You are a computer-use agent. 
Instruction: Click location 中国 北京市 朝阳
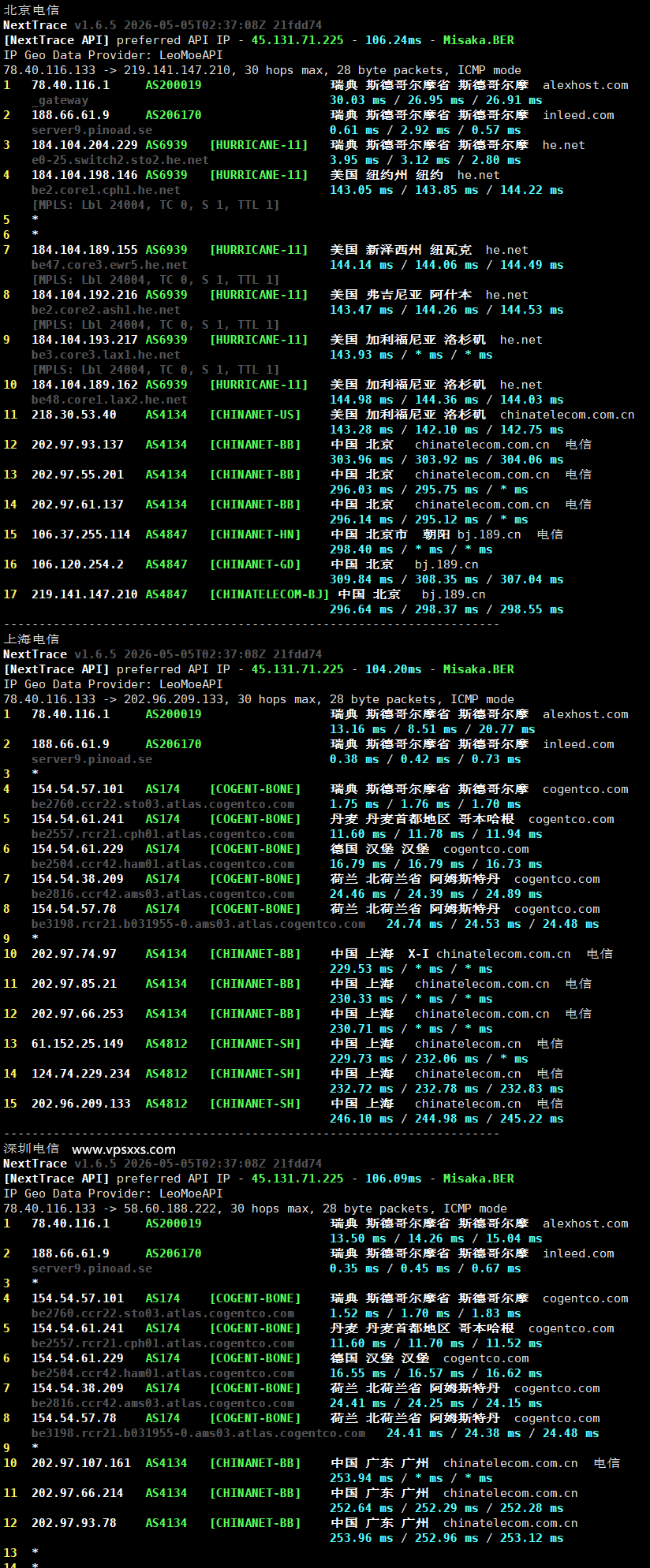(390, 534)
